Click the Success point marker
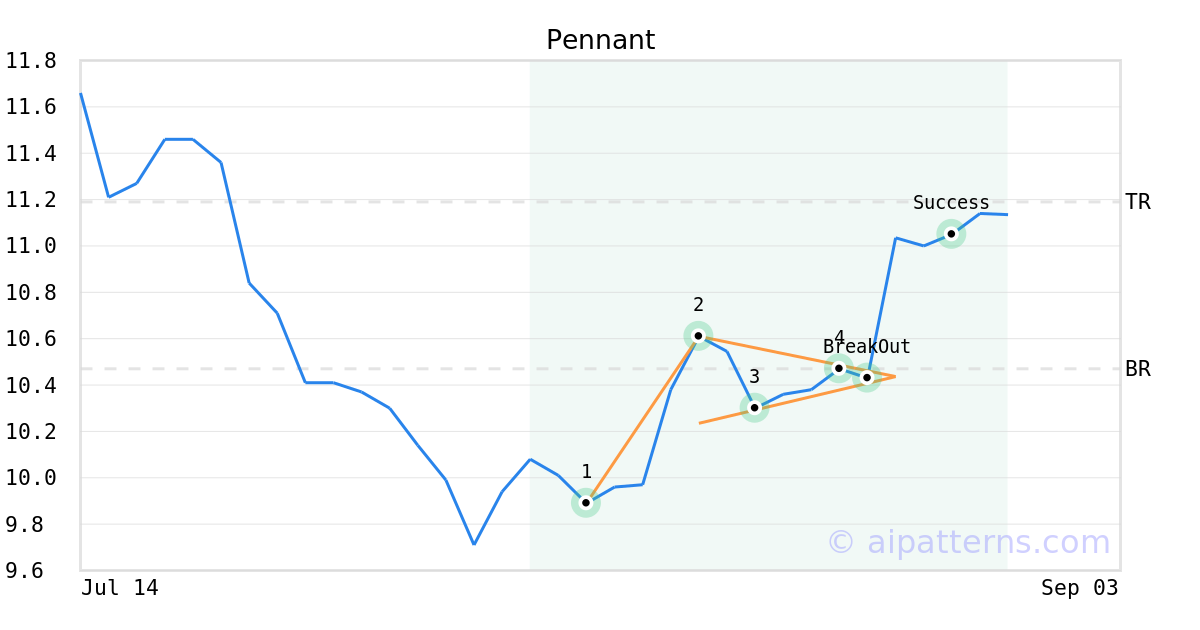1200x630 pixels. (x=951, y=234)
